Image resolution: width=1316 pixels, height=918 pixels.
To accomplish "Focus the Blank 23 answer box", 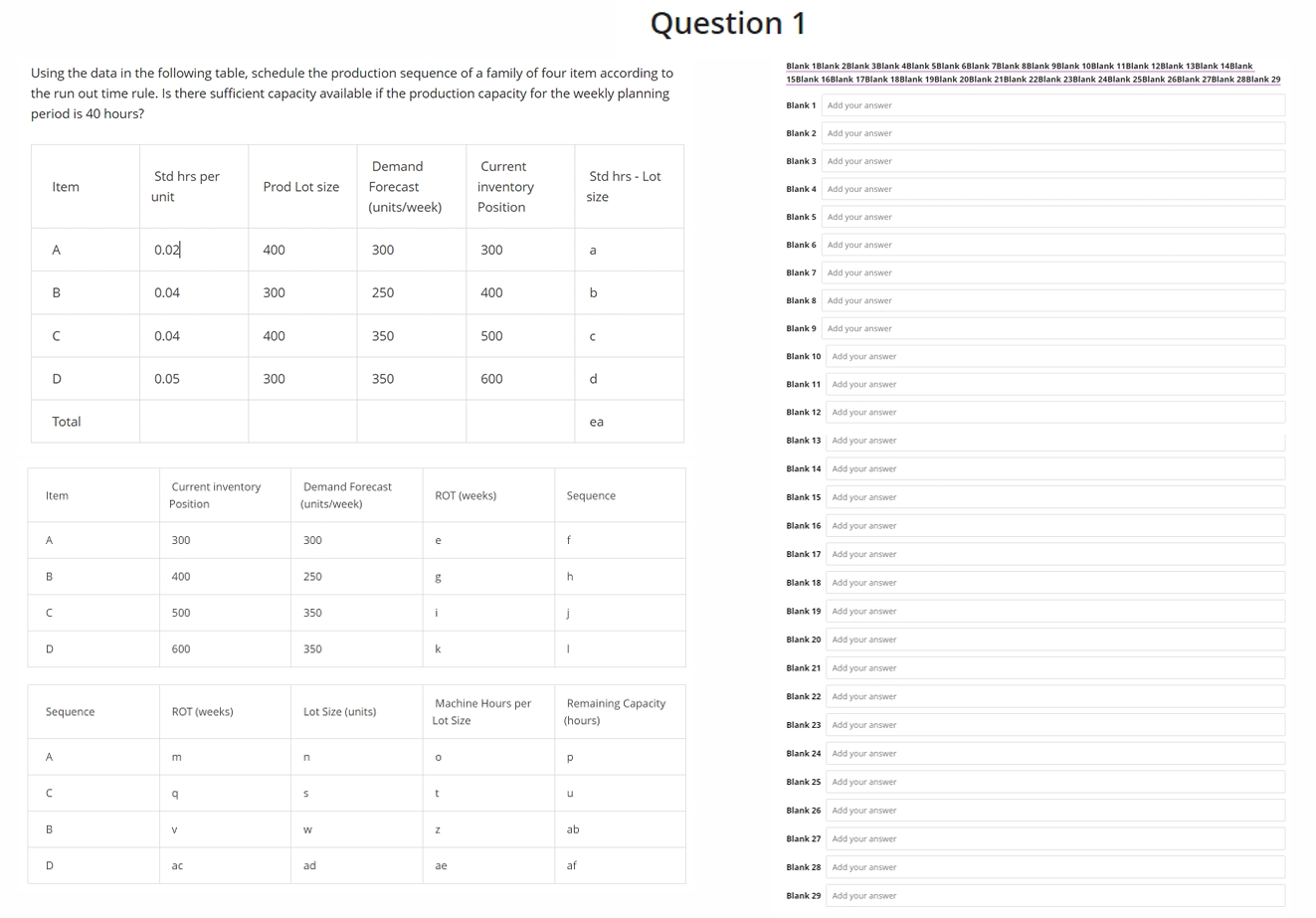I will (1054, 724).
